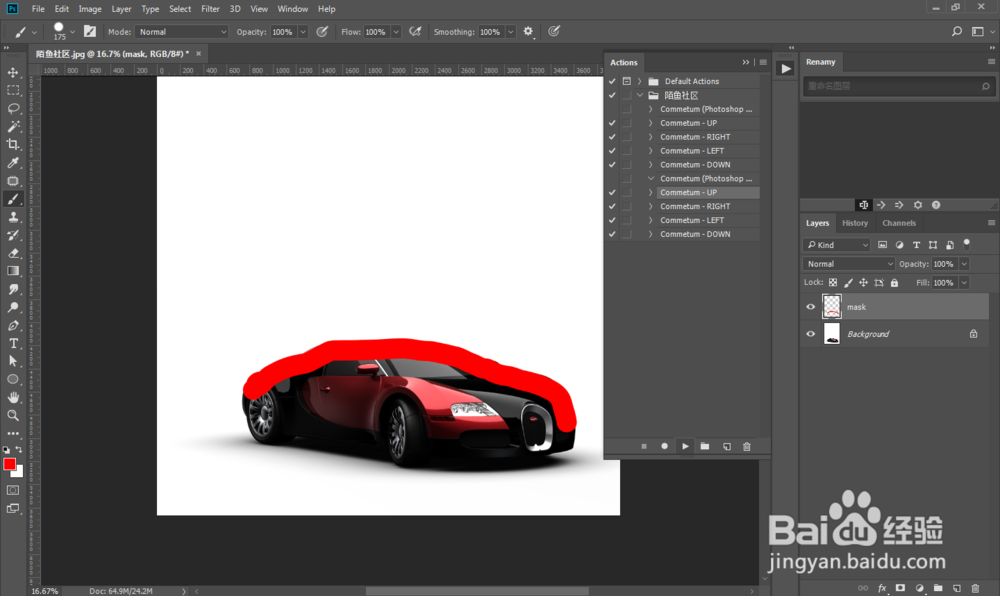Expand the Default Actions folder
The width and height of the screenshot is (1000, 596).
click(639, 81)
